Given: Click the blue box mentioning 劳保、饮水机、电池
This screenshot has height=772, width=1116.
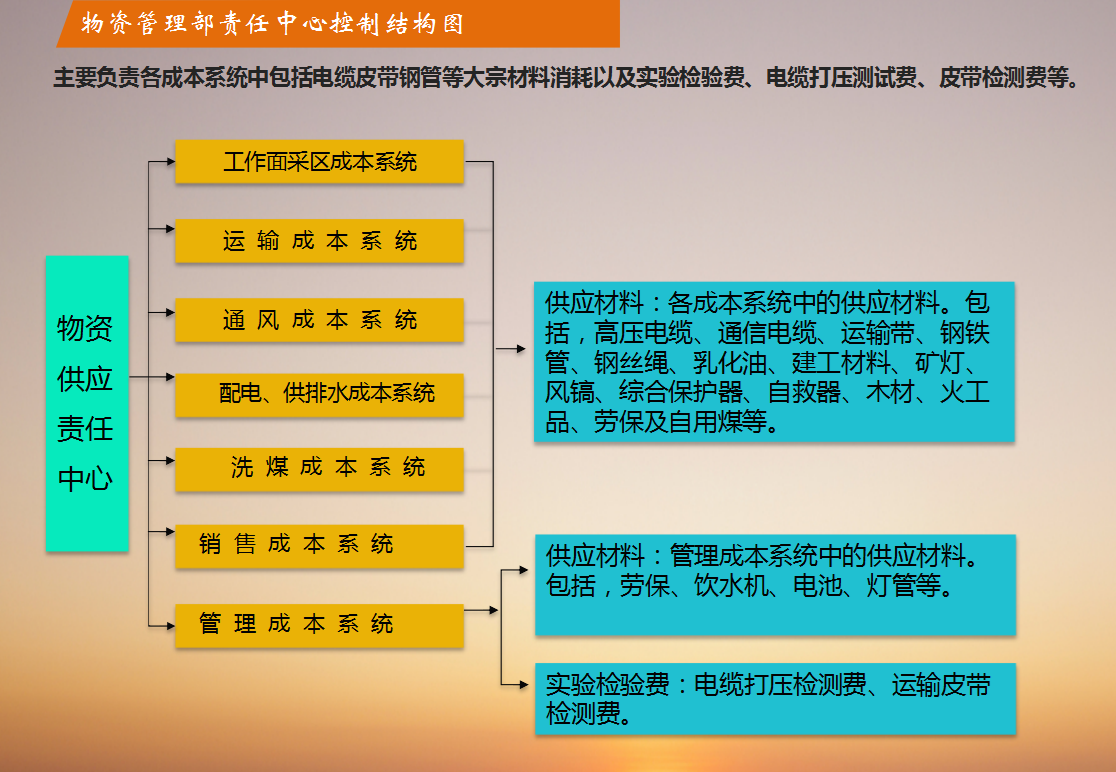Looking at the screenshot, I should (775, 584).
